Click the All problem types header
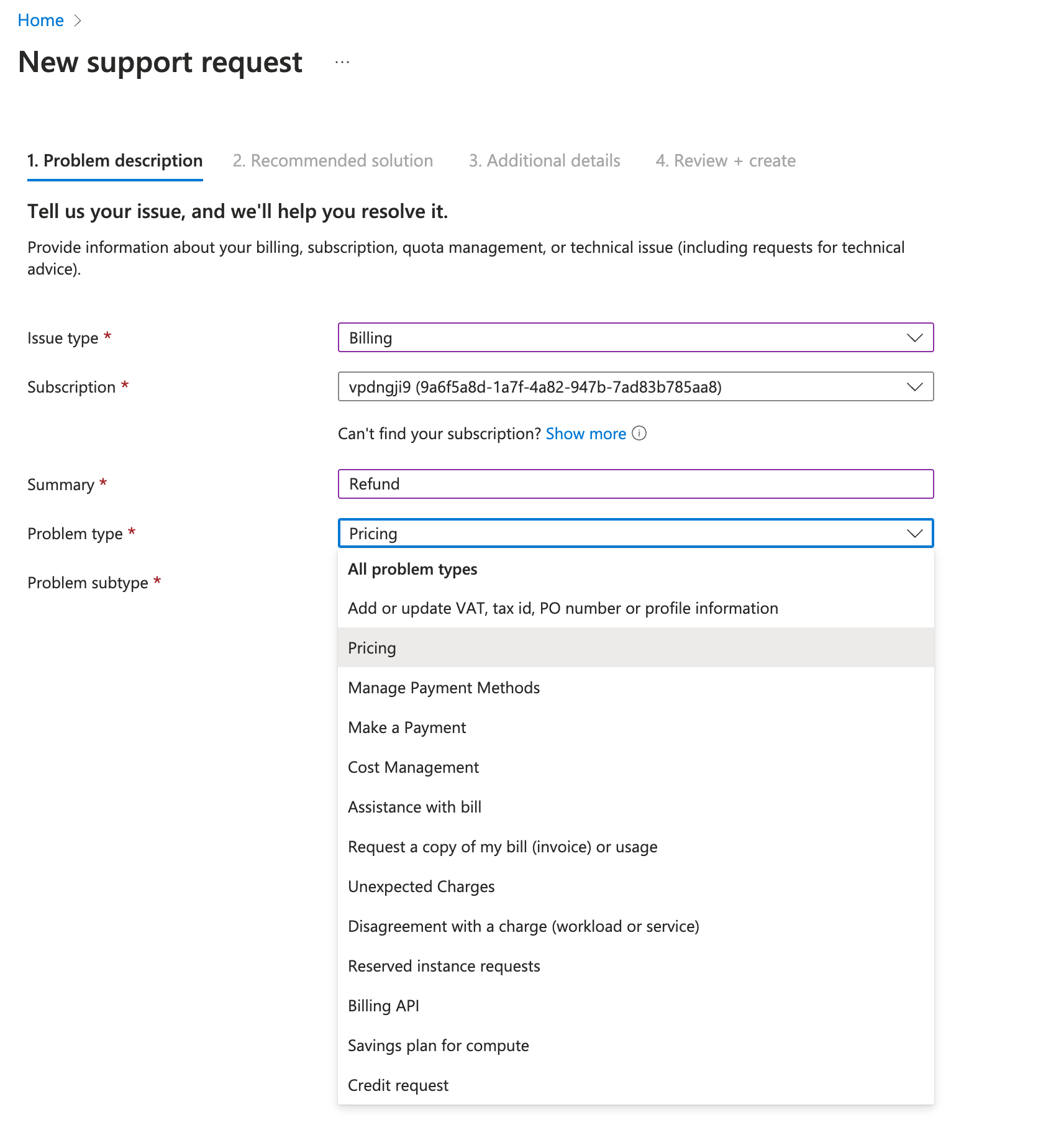 coord(412,569)
